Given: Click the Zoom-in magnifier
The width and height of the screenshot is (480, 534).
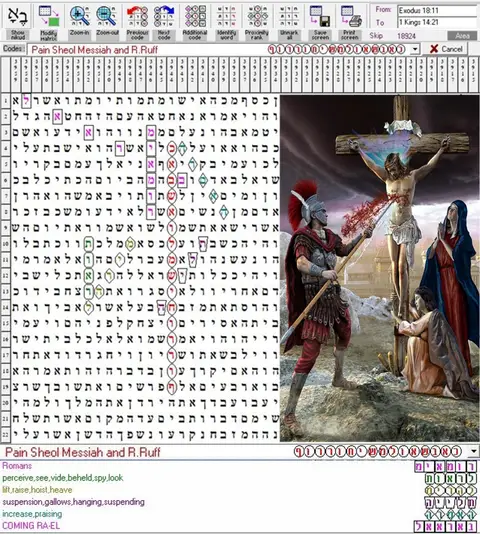Looking at the screenshot, I should point(79,21).
